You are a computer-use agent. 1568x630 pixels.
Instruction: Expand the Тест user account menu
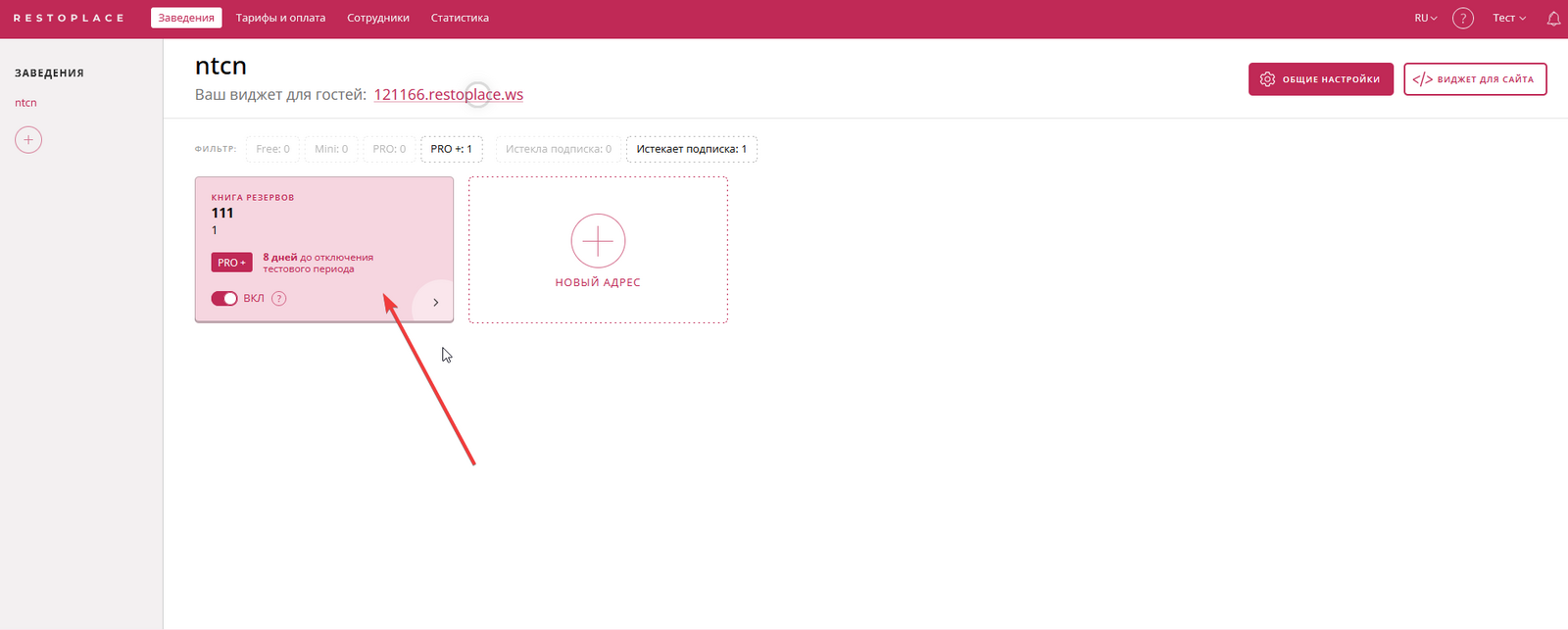point(1508,19)
